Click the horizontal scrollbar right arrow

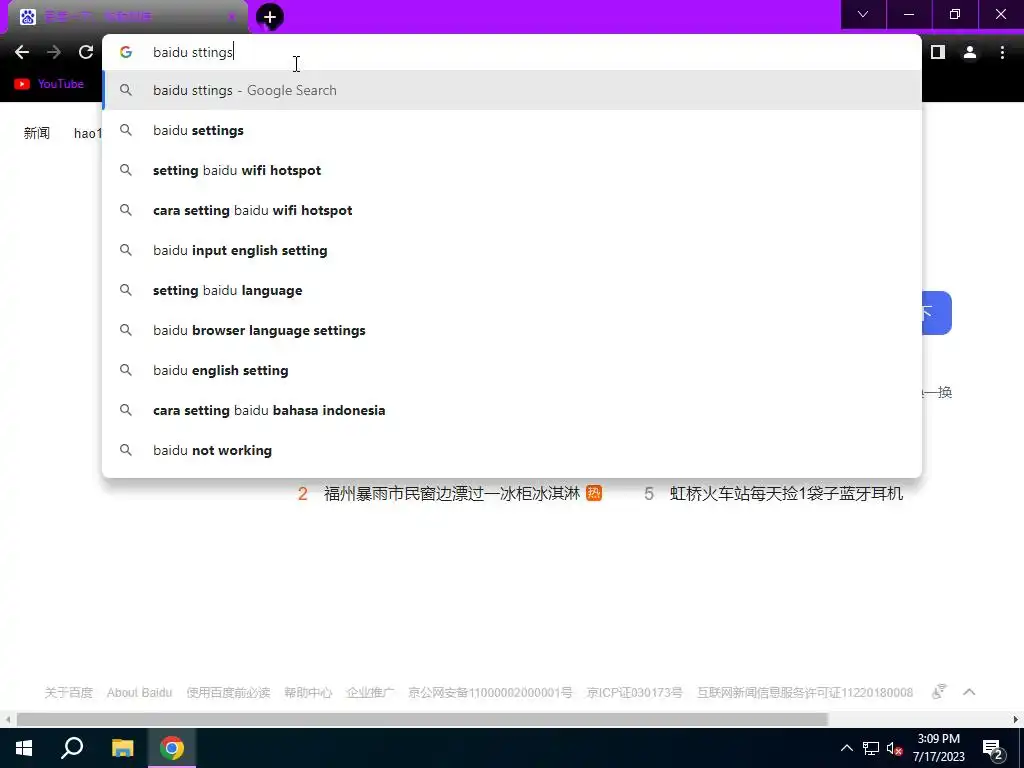(x=1016, y=720)
